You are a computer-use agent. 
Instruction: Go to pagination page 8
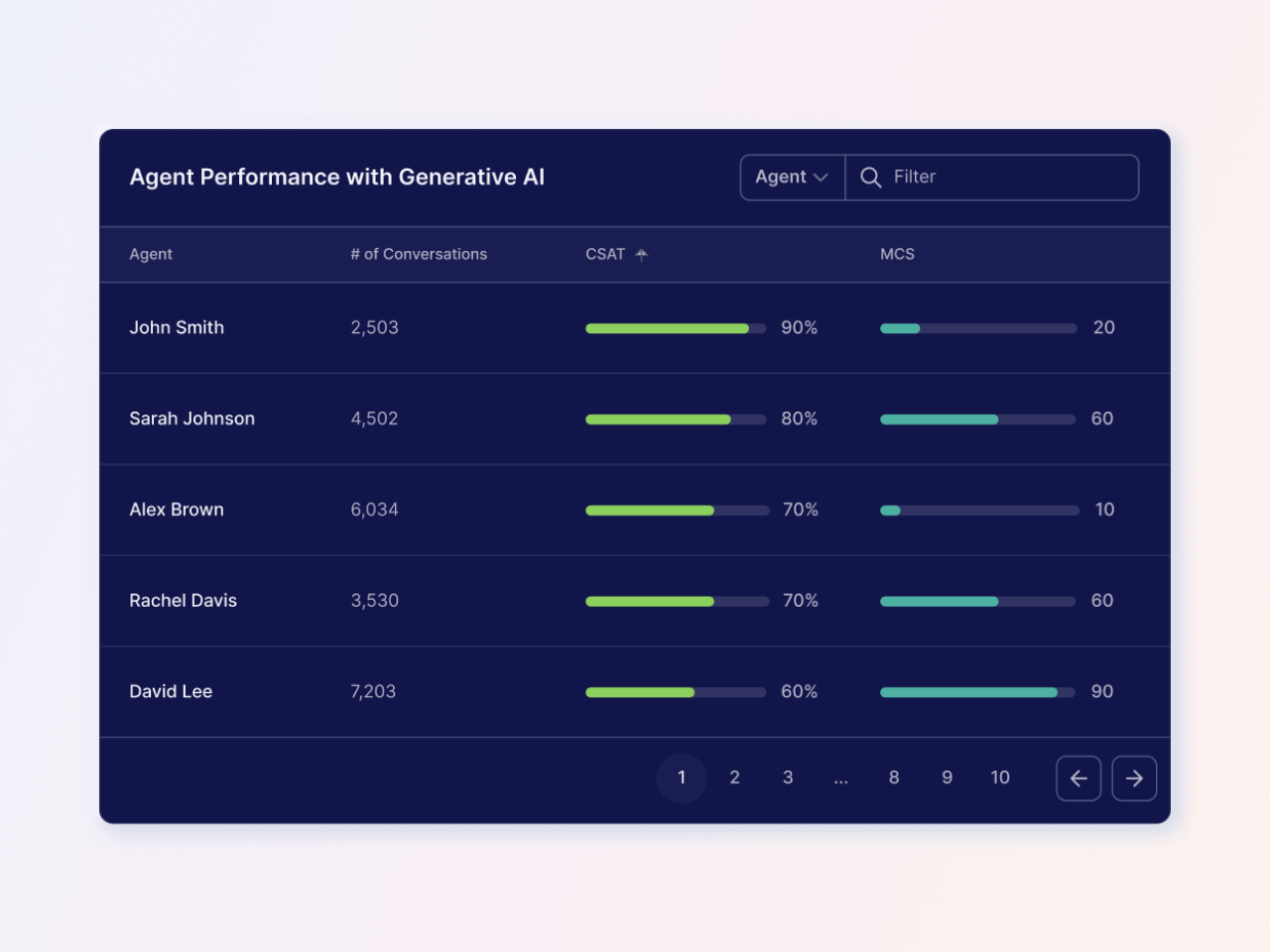click(894, 778)
